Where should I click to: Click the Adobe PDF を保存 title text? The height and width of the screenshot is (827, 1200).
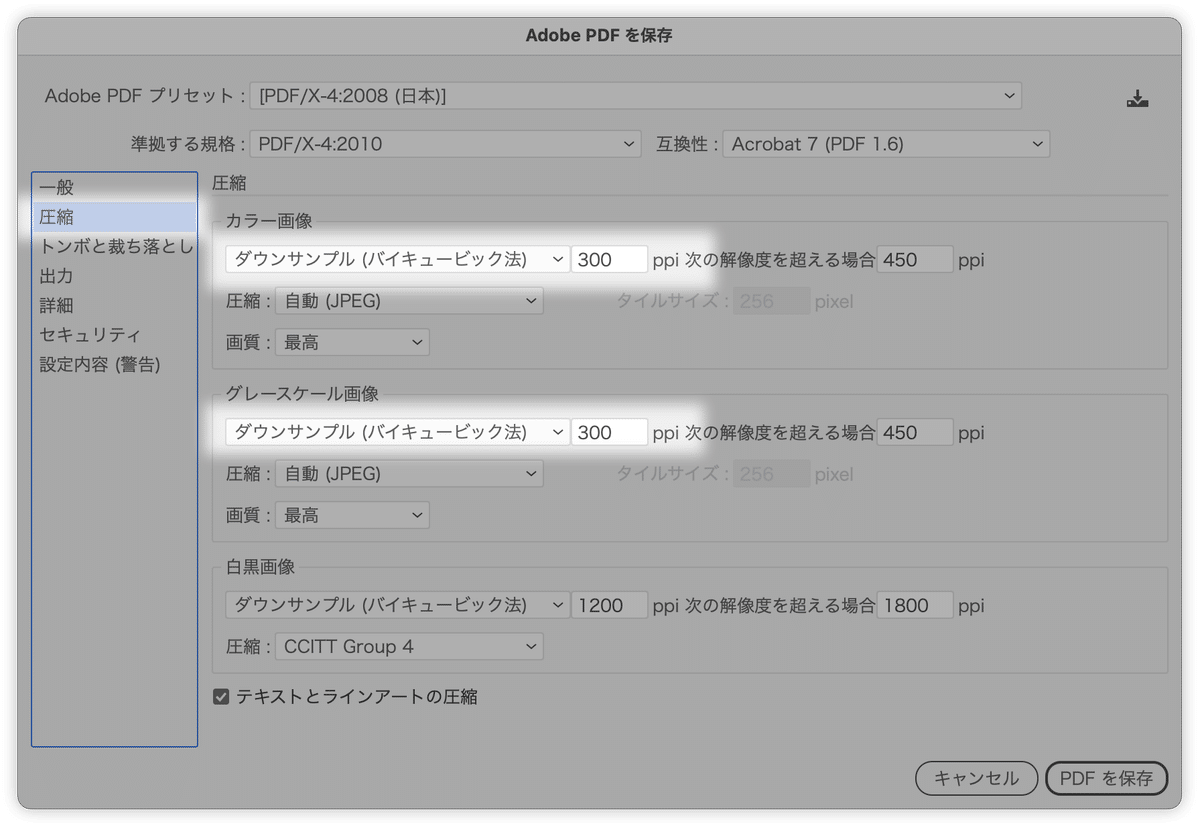tap(599, 35)
